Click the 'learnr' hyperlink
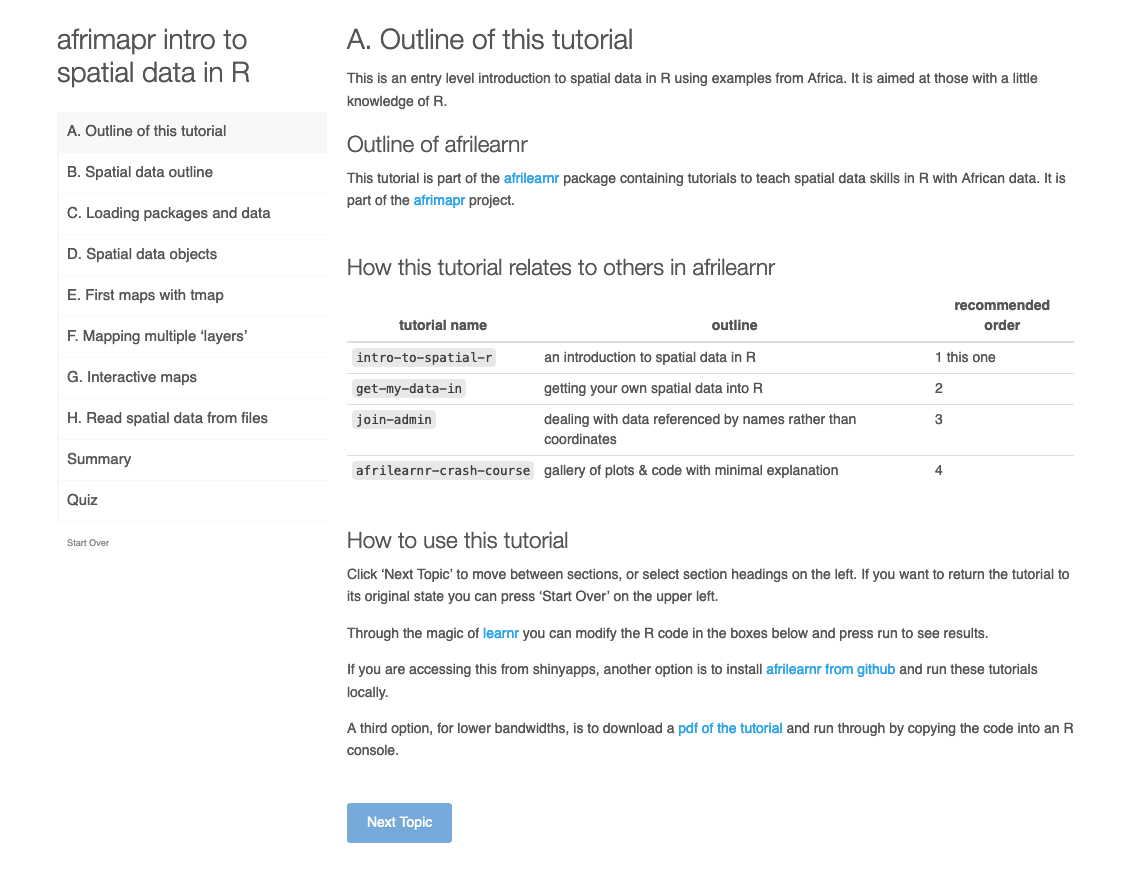The height and width of the screenshot is (869, 1131). [500, 632]
